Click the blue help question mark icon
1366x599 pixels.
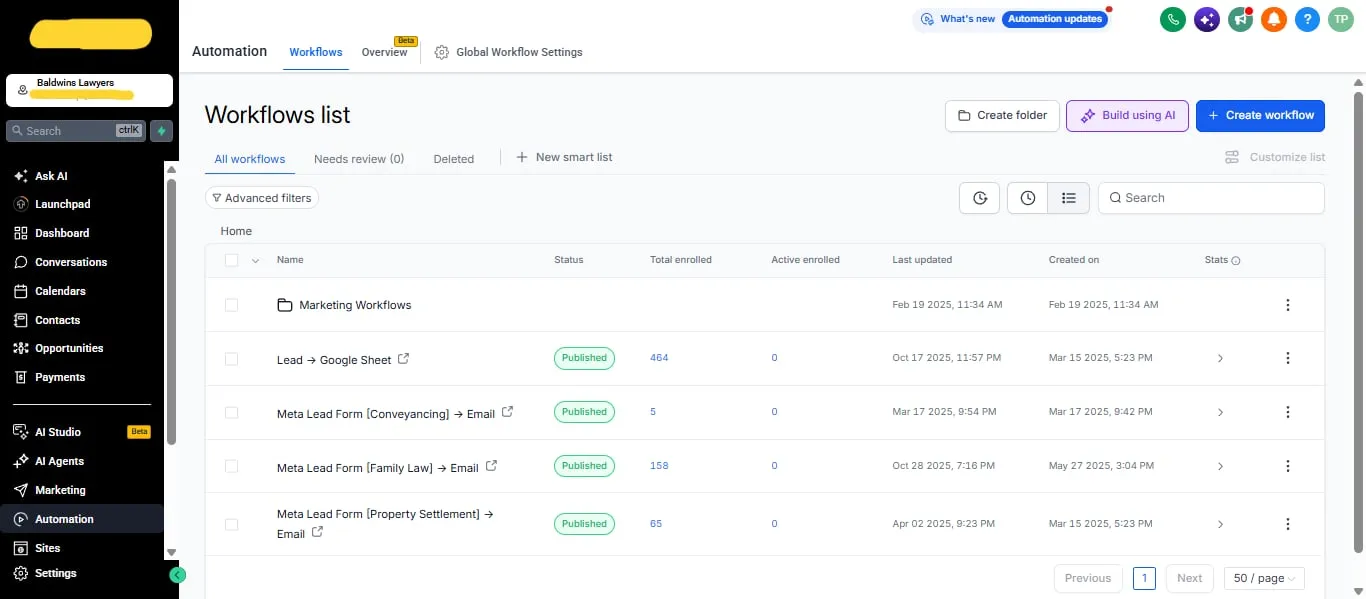point(1307,19)
